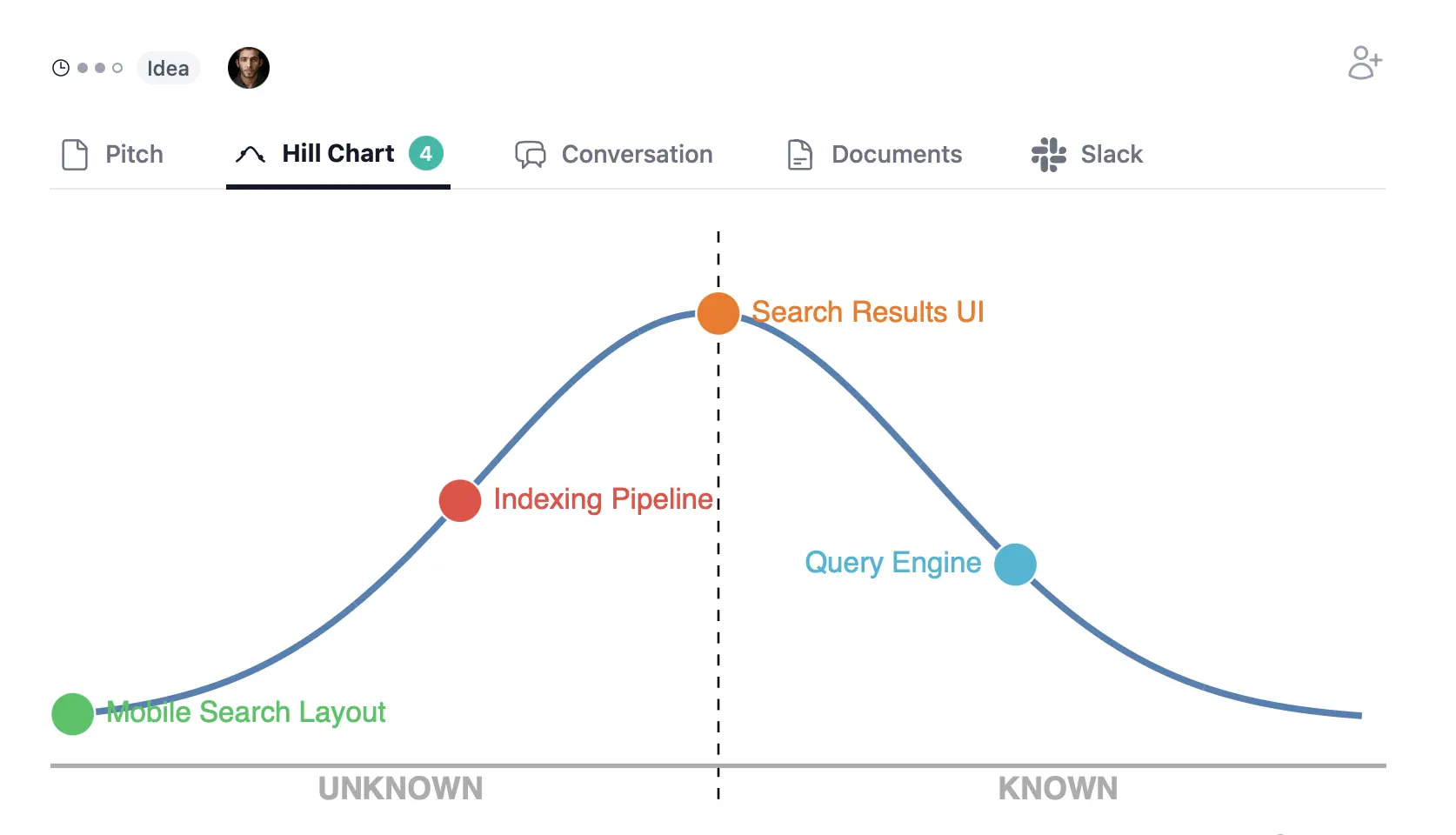Open Slack via the Slack logo icon

tap(1048, 154)
